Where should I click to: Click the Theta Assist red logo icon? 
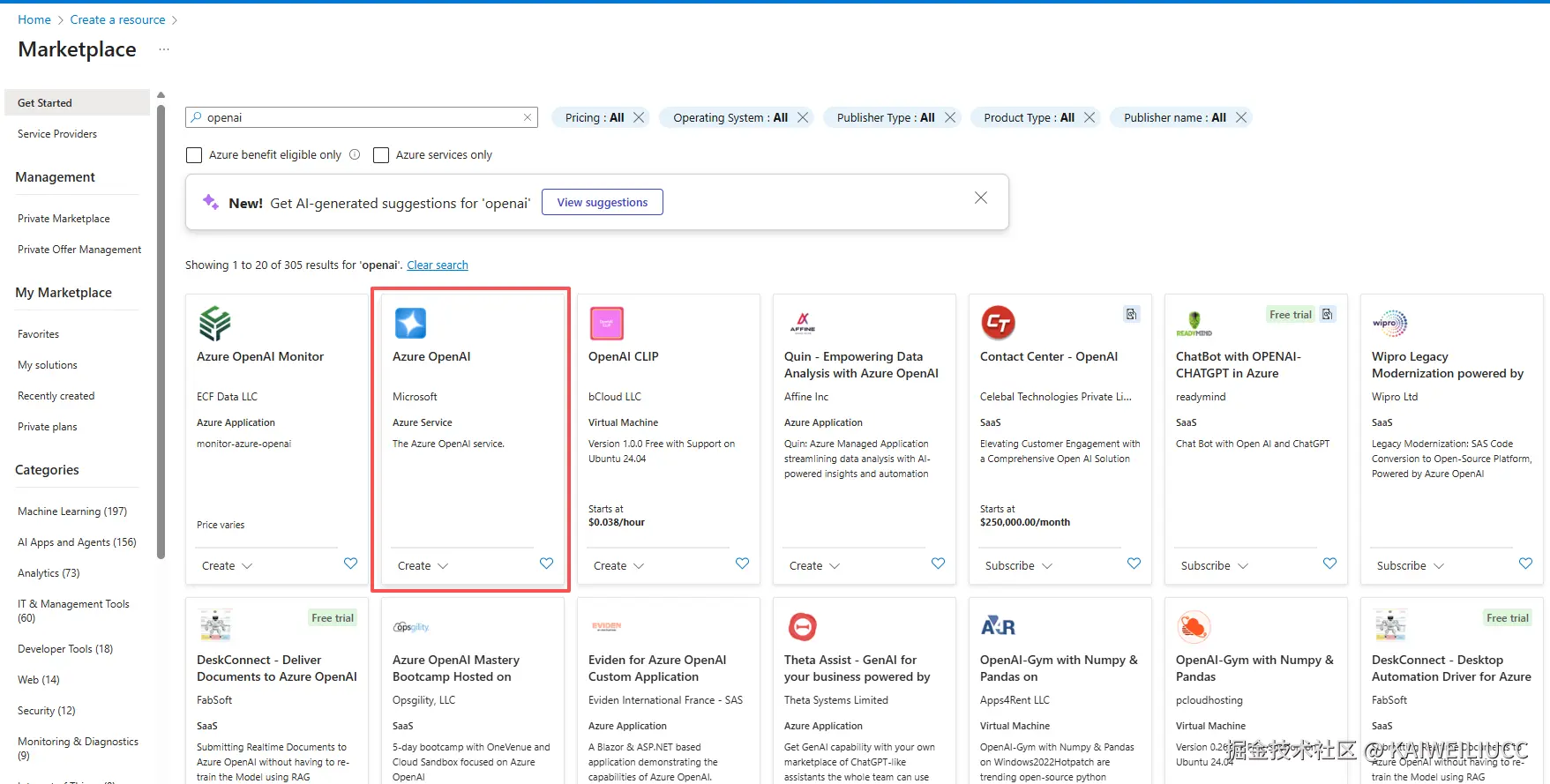(802, 627)
